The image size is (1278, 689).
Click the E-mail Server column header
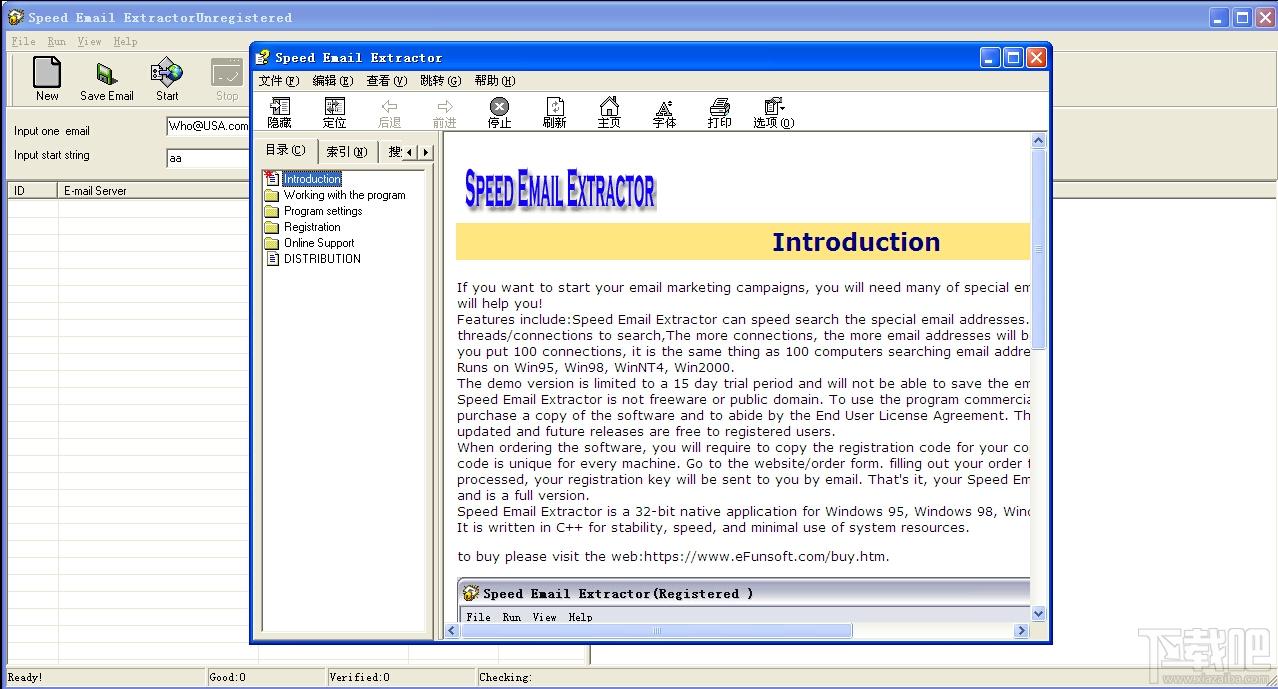[x=155, y=190]
